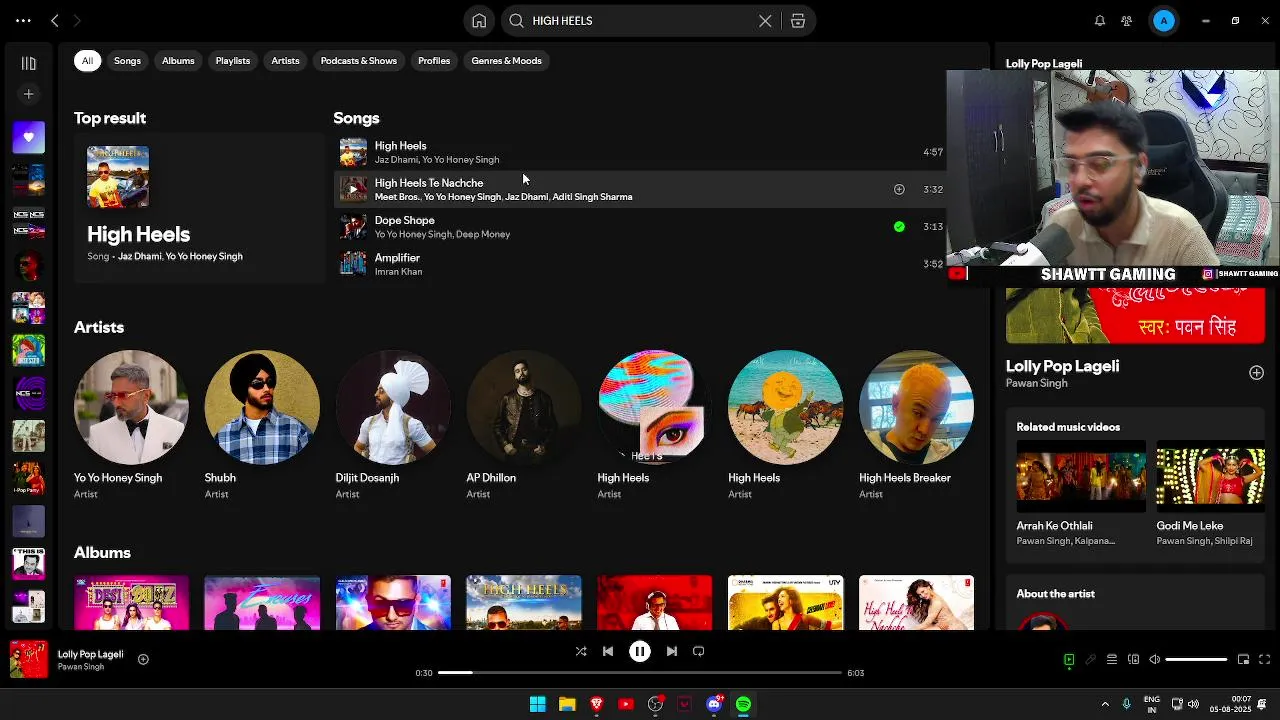This screenshot has width=1280, height=720.
Task: Toggle the Now Playing view button
Action: coord(1069,660)
